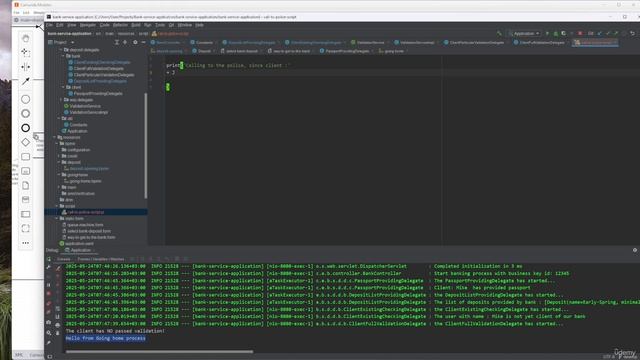Viewport: 640px width, 360px height.
Task: Select the space tool in Camunda Modeler palette
Action: pyautogui.click(x=26, y=67)
